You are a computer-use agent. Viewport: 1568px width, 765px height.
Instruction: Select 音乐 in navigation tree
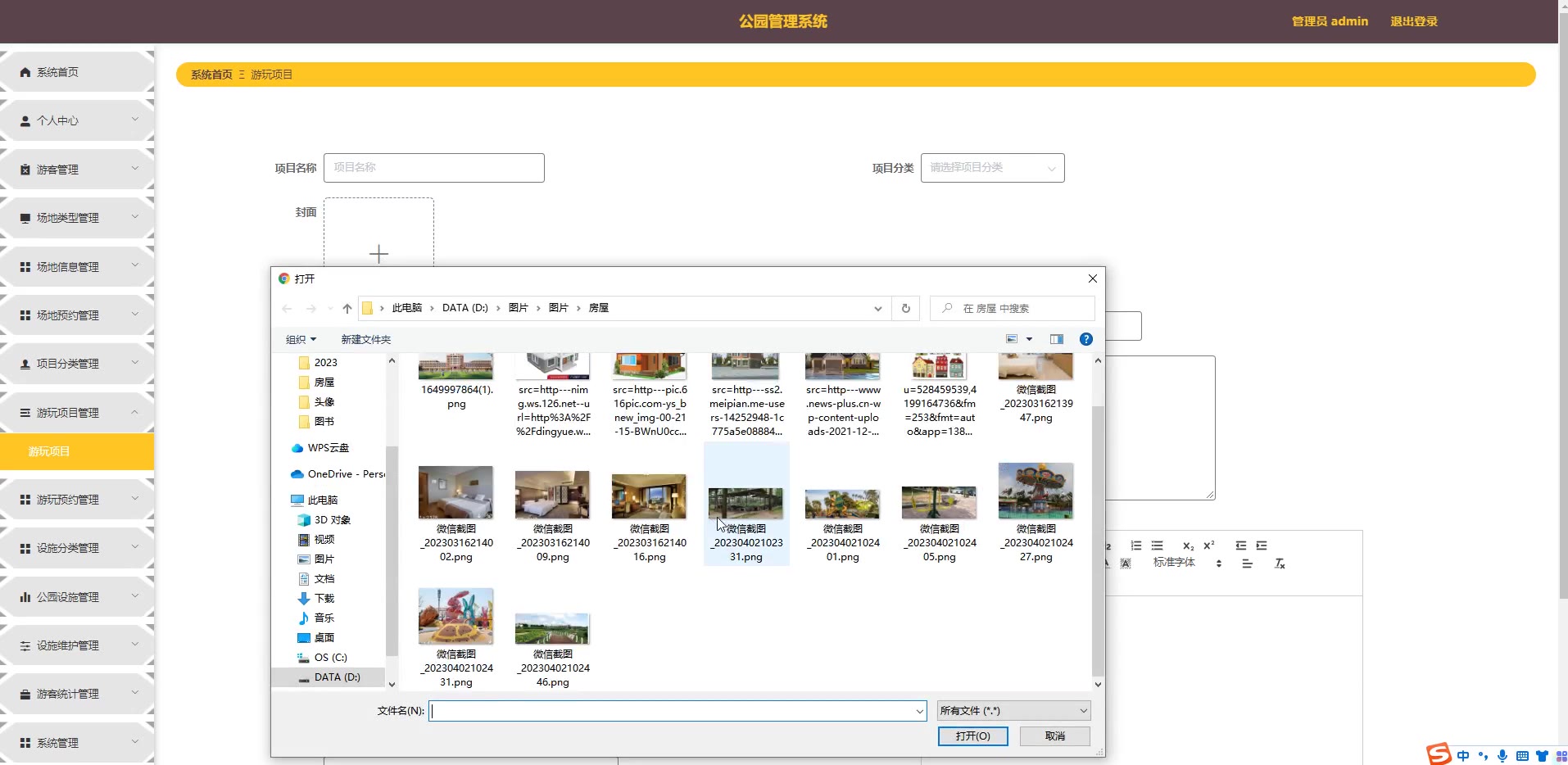(324, 618)
